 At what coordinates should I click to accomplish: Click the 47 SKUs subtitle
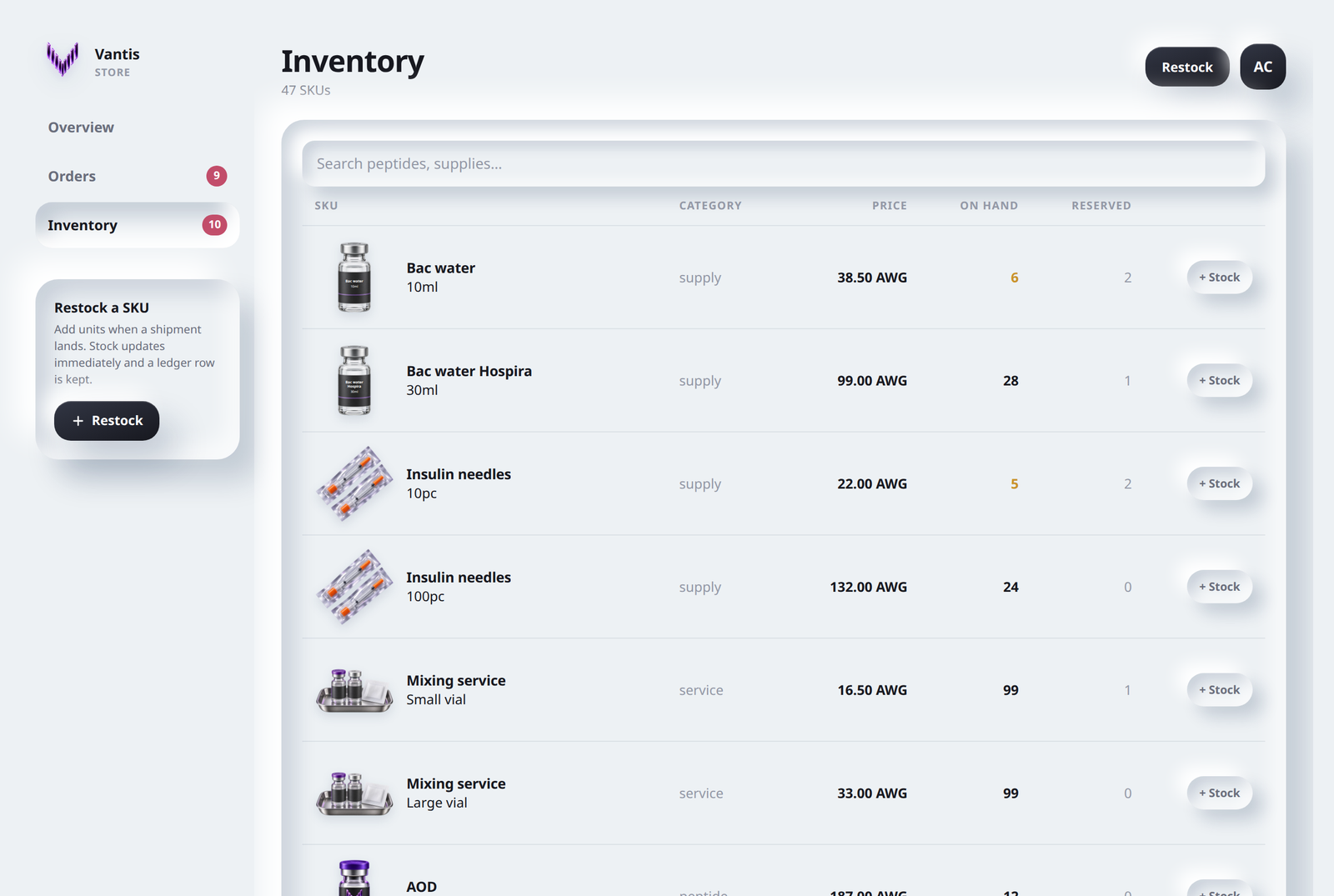point(306,90)
